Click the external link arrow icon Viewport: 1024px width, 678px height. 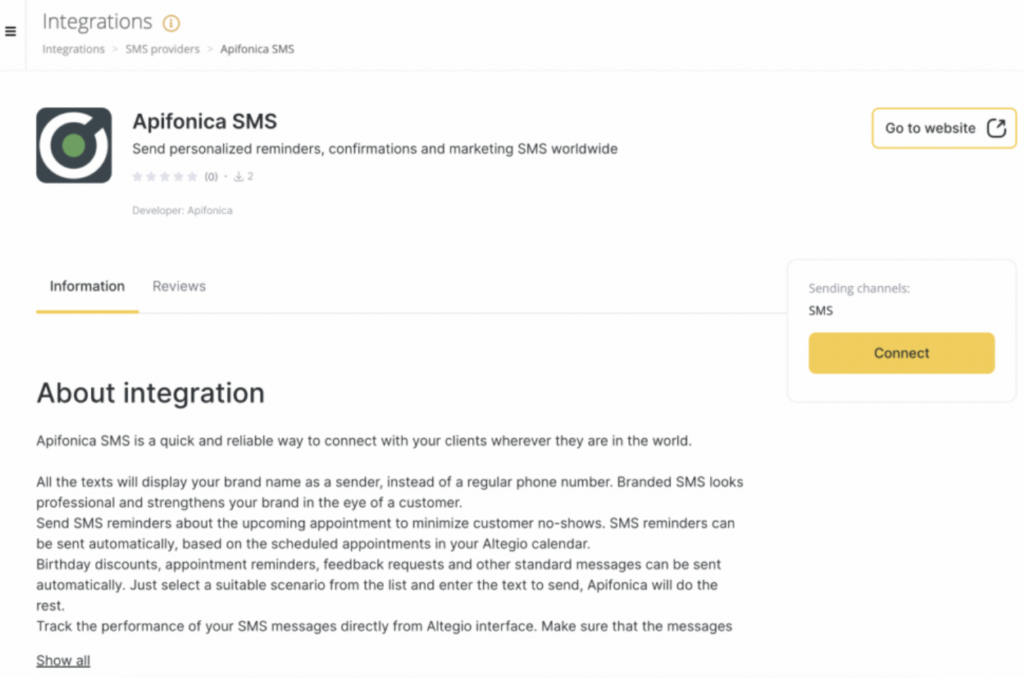996,128
